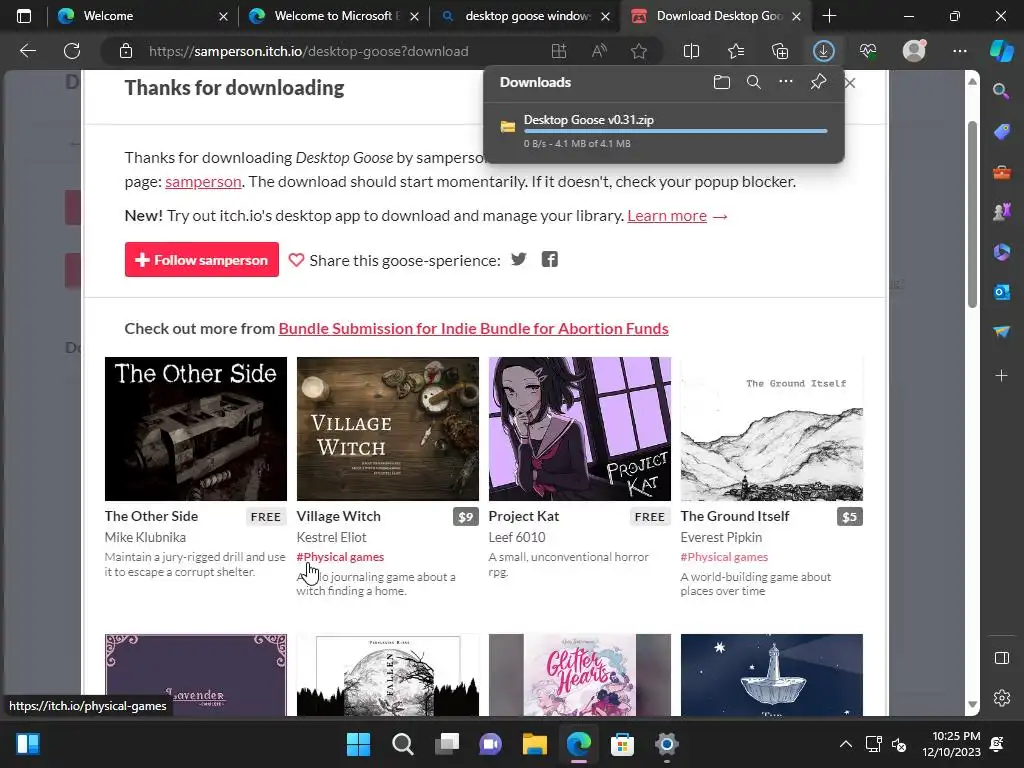
Task: Enter split screen view
Action: (x=692, y=51)
